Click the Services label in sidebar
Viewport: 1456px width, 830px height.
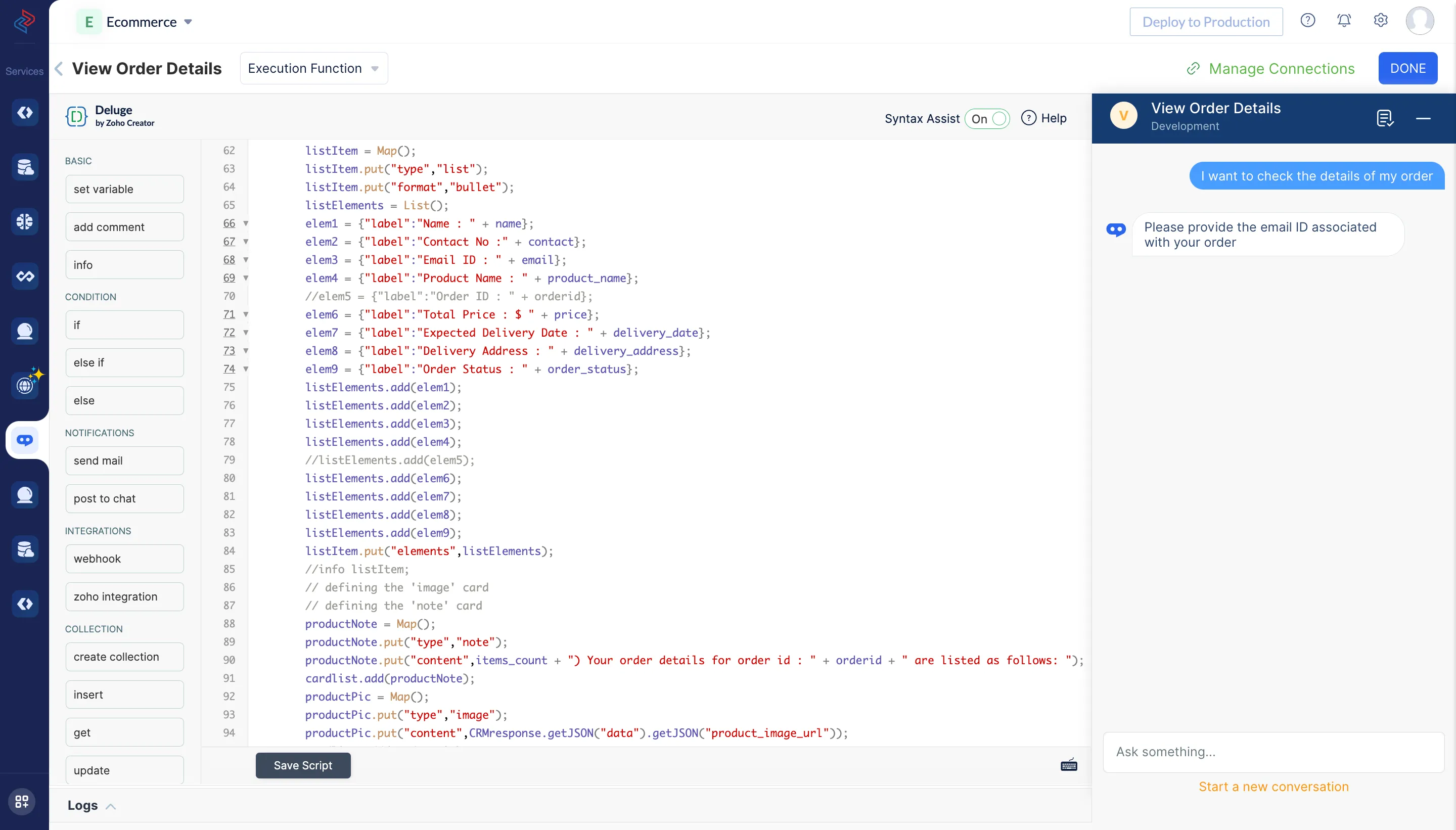tap(24, 71)
